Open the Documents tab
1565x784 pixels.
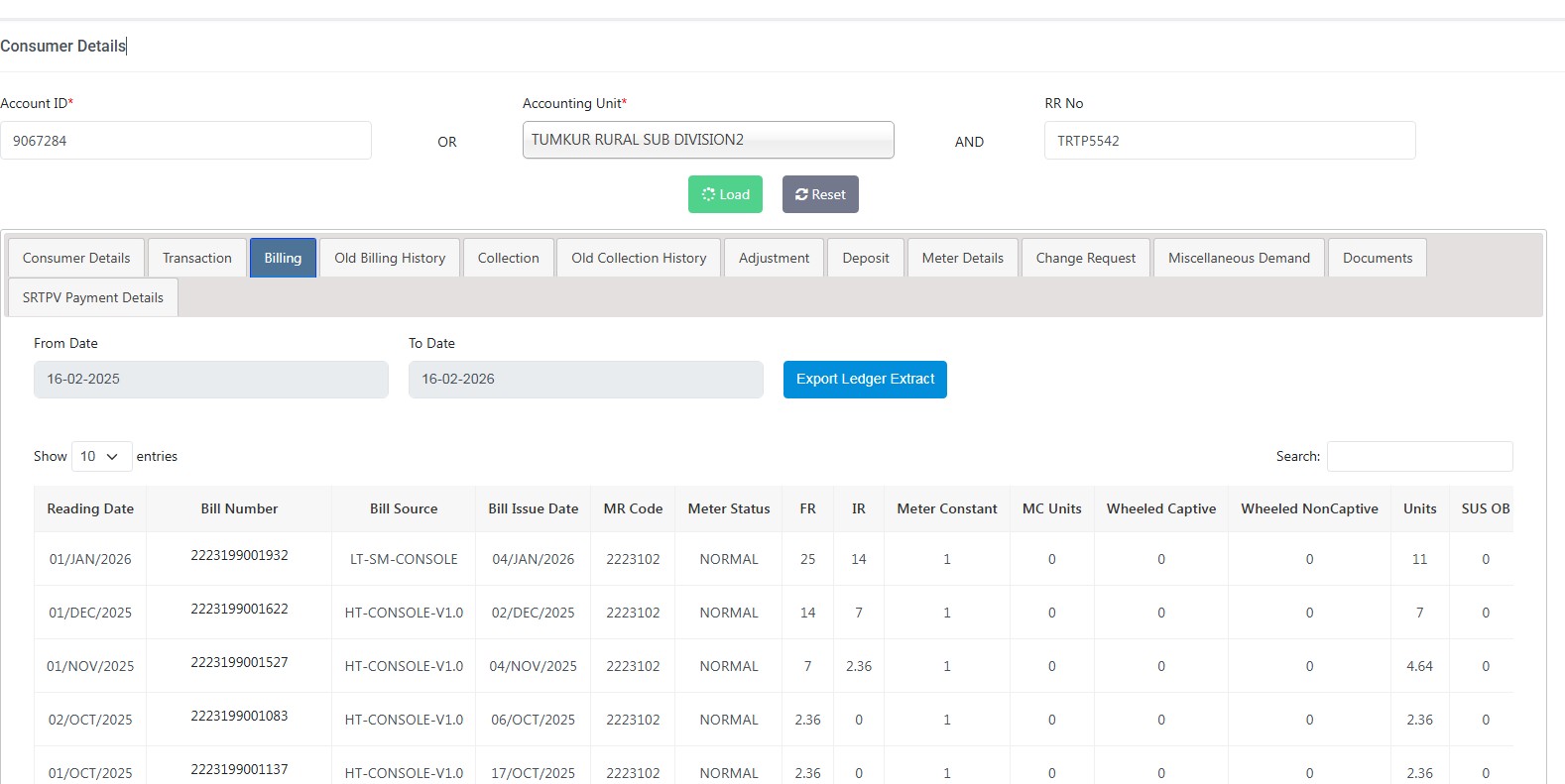(1377, 258)
